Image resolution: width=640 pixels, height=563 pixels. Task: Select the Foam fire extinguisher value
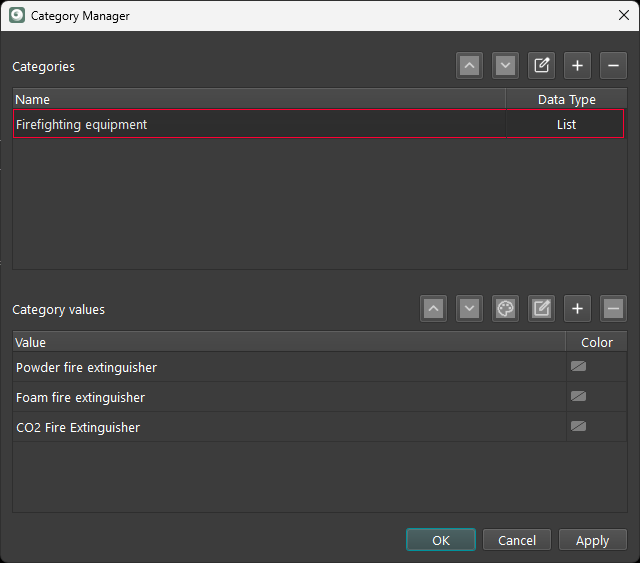point(288,397)
